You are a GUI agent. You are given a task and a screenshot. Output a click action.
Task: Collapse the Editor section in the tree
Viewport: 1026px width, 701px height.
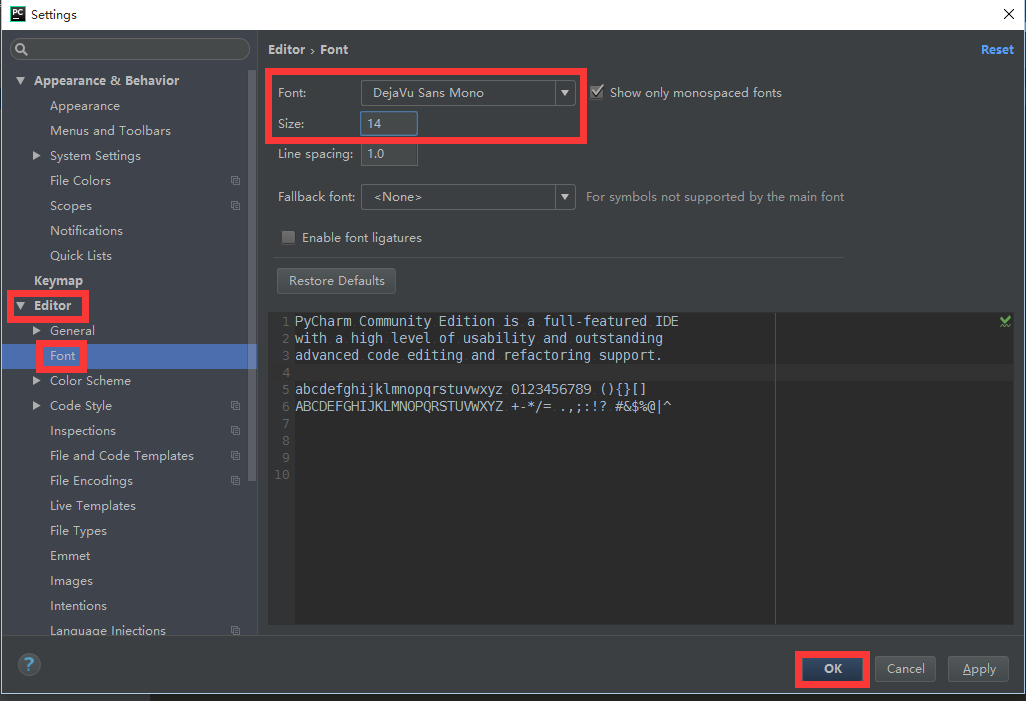22,305
